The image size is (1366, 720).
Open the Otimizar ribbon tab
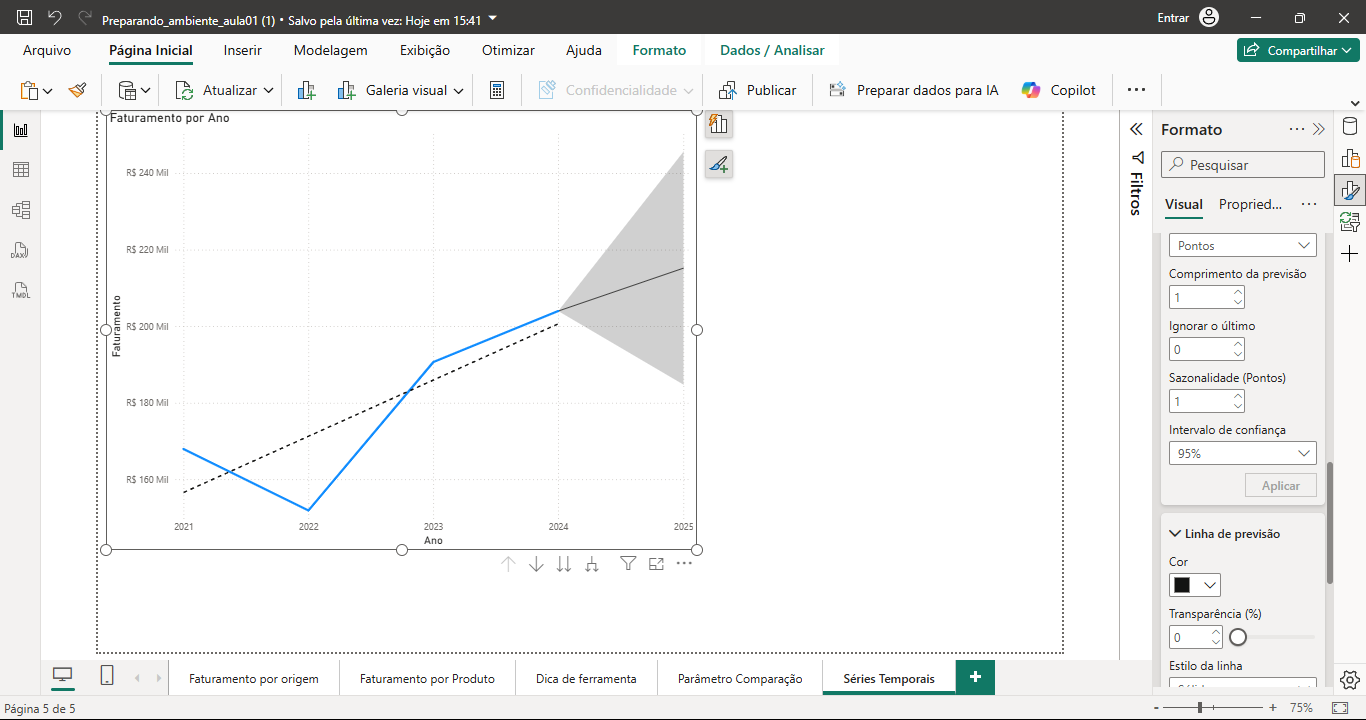point(508,50)
